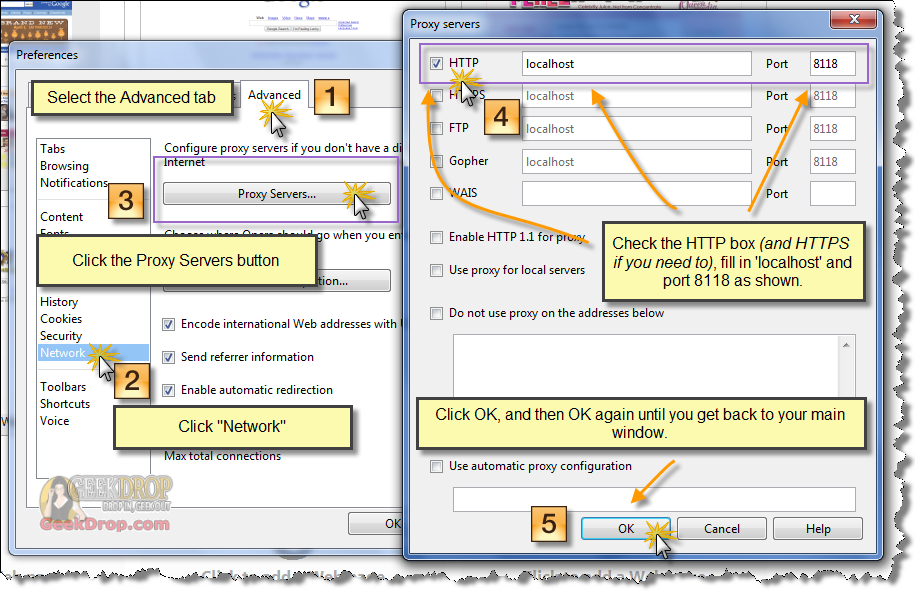
Task: Enable the FTP proxy checkbox
Action: 436,128
